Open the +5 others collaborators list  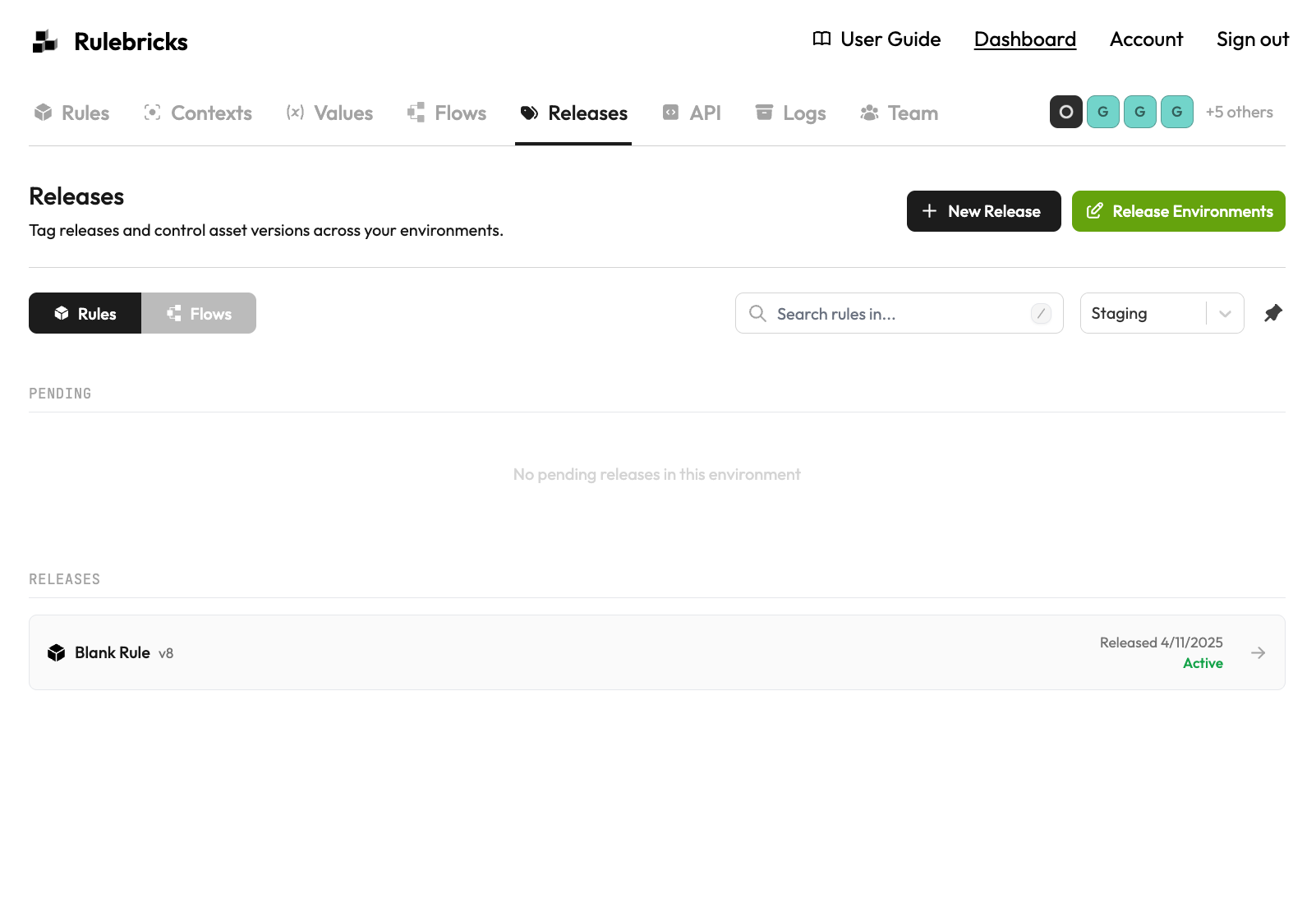(1239, 112)
